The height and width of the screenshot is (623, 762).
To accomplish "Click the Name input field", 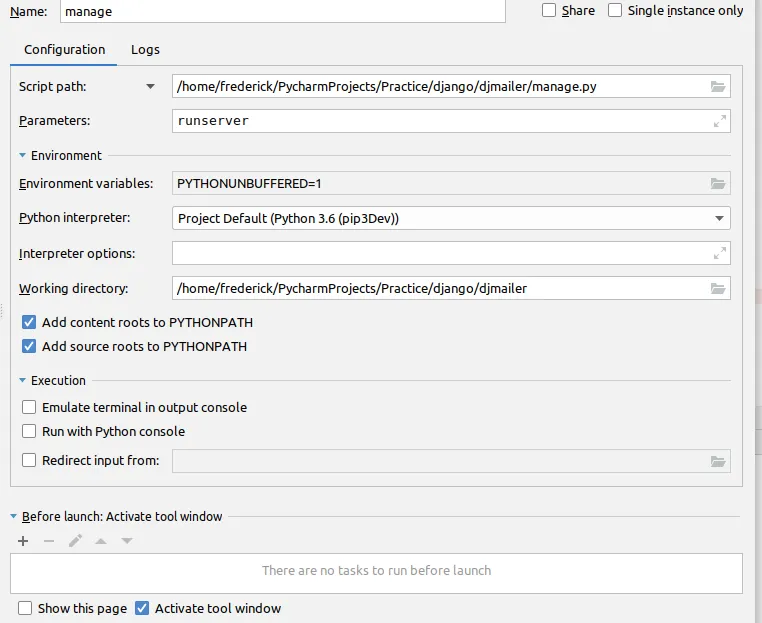I will (x=282, y=12).
